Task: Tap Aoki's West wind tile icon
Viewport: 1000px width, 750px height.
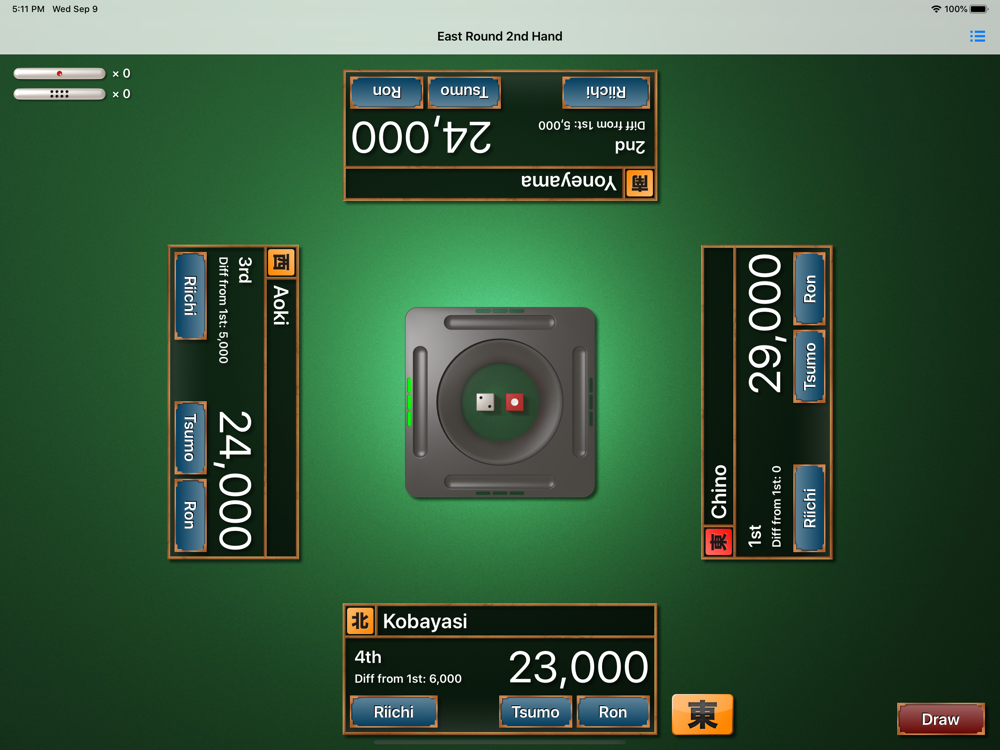Action: coord(281,261)
